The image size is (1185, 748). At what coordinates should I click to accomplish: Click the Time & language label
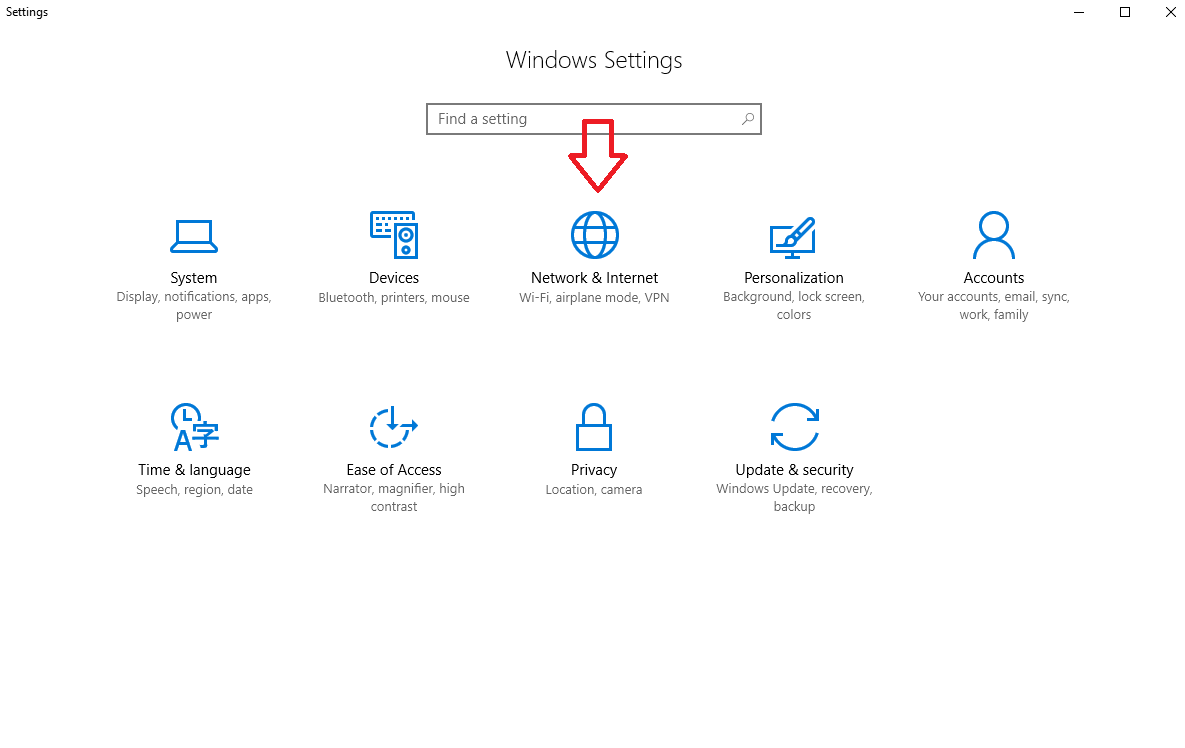(x=194, y=470)
